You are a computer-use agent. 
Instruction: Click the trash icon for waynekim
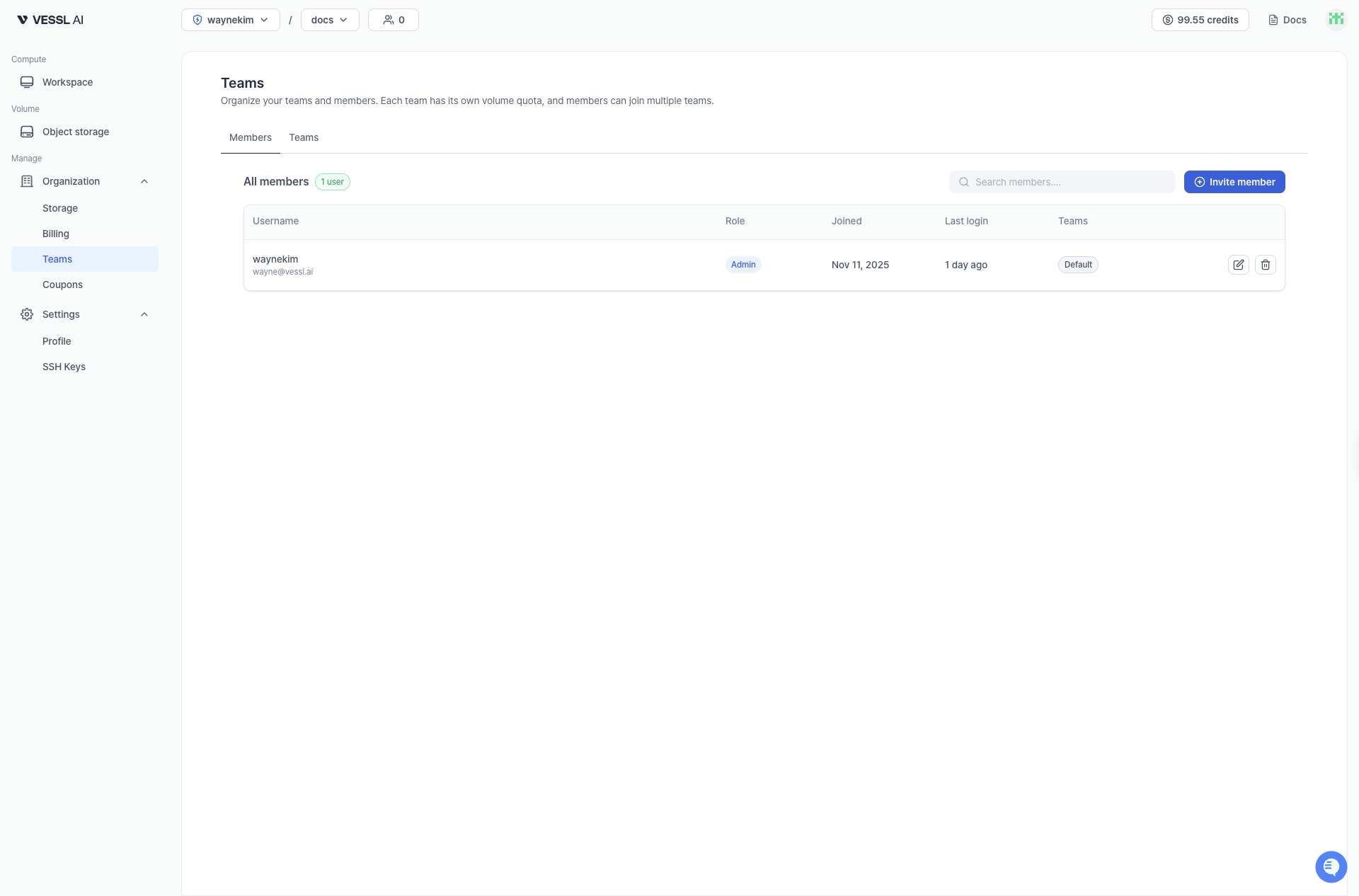1265,265
